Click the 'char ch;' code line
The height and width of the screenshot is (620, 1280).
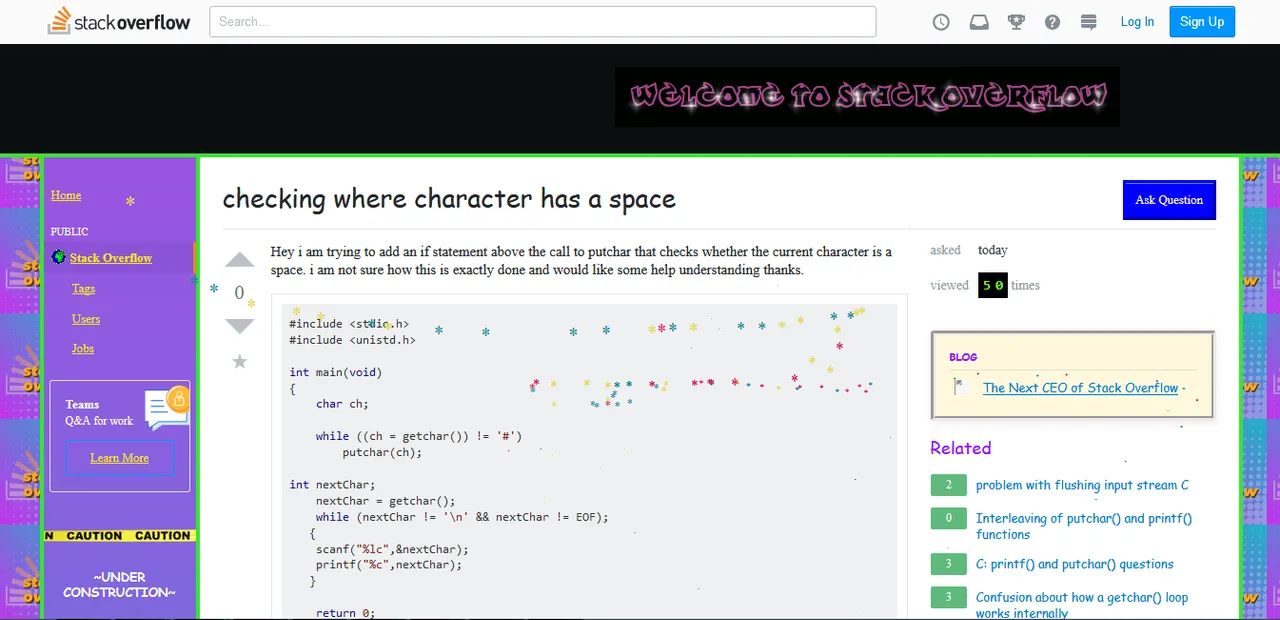click(x=342, y=404)
